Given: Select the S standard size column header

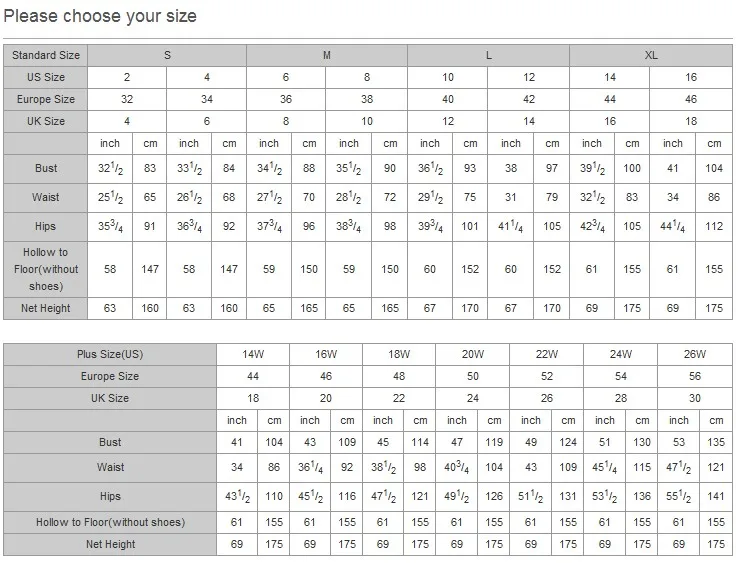Looking at the screenshot, I should pyautogui.click(x=167, y=55).
